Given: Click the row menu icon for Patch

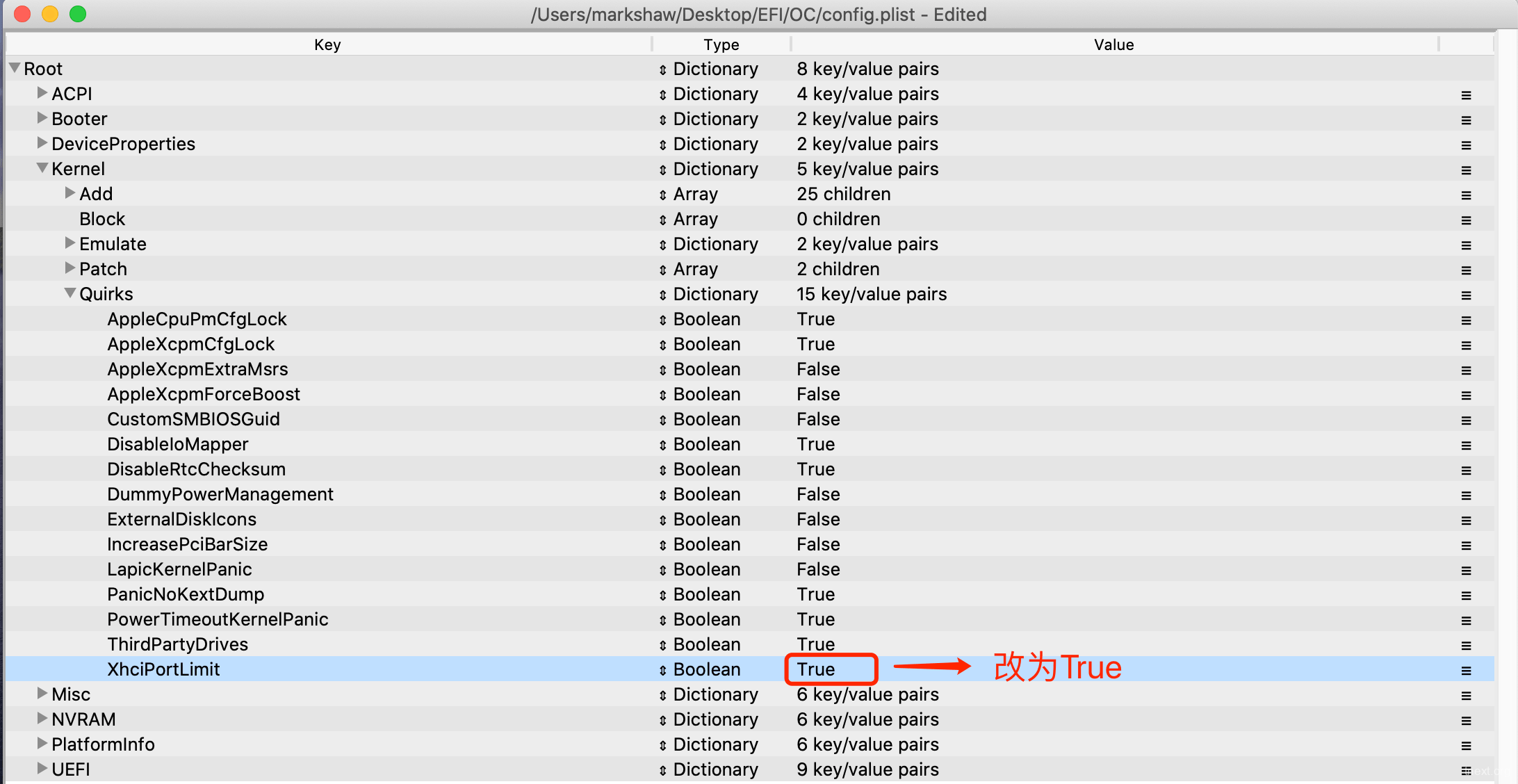Looking at the screenshot, I should (x=1466, y=270).
